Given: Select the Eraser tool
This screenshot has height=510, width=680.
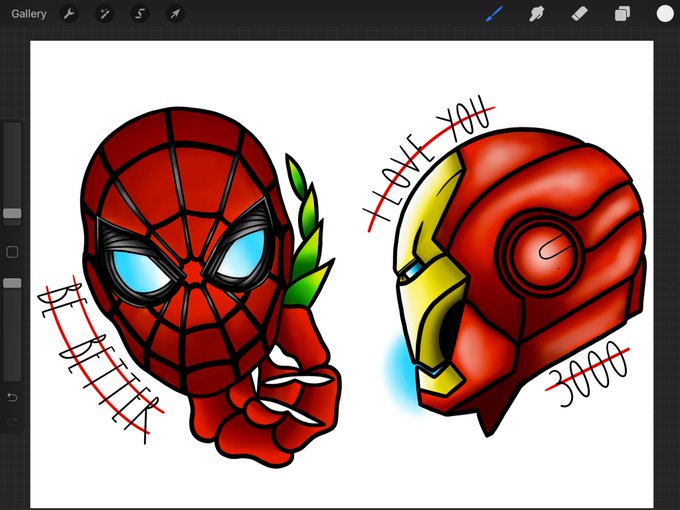Looking at the screenshot, I should 579,14.
